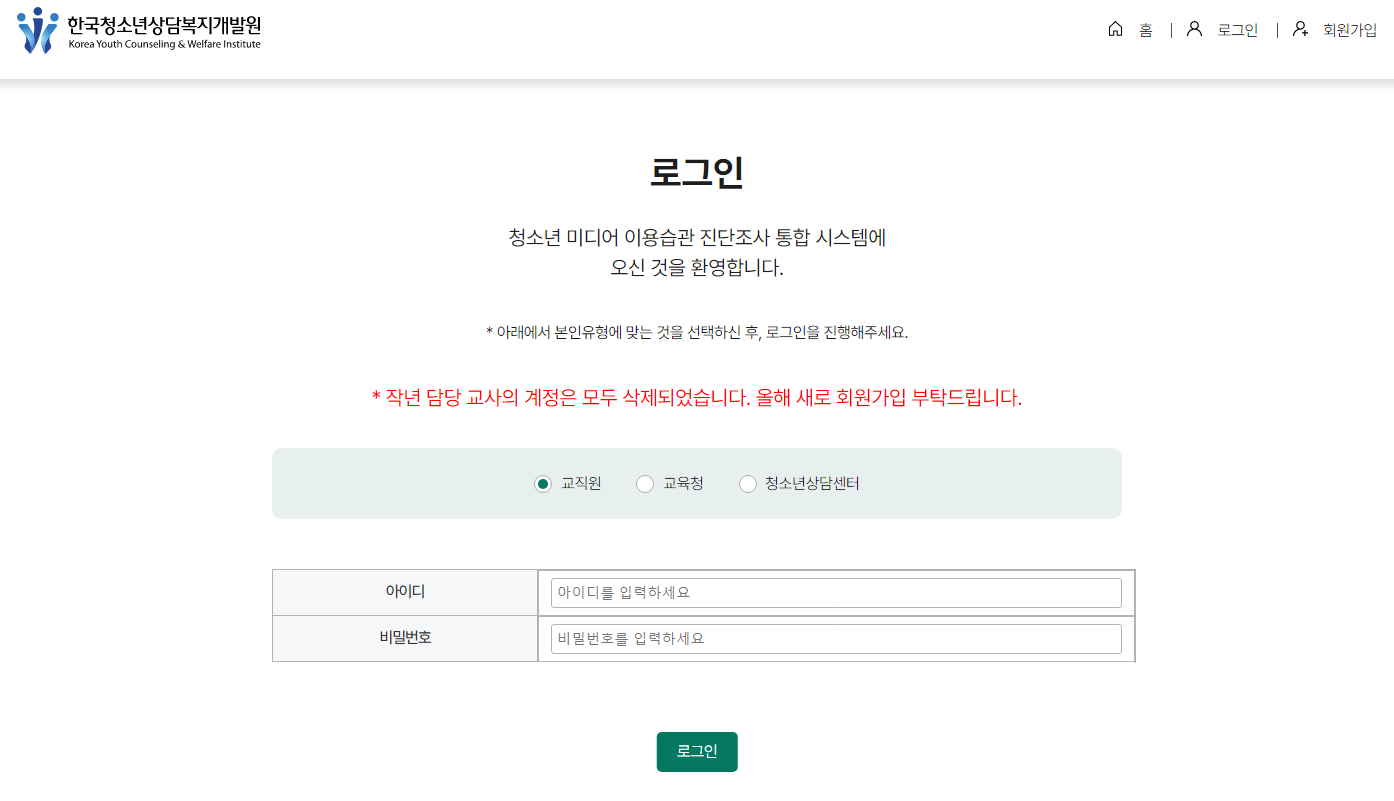Open the 홈 link in the header
Viewport: 1394px width, 801px height.
tap(1144, 30)
